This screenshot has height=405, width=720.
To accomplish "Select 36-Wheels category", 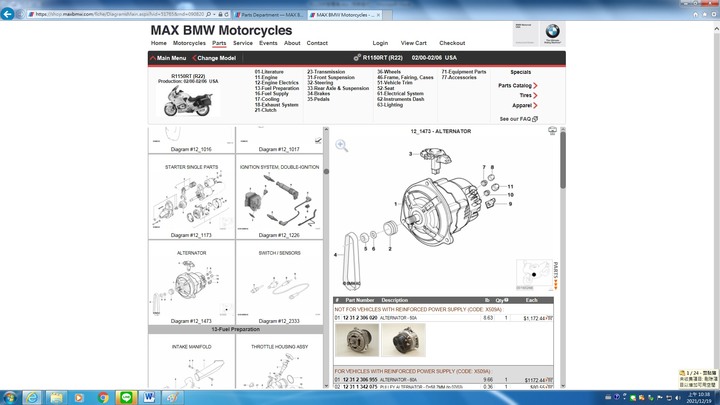I will click(389, 72).
